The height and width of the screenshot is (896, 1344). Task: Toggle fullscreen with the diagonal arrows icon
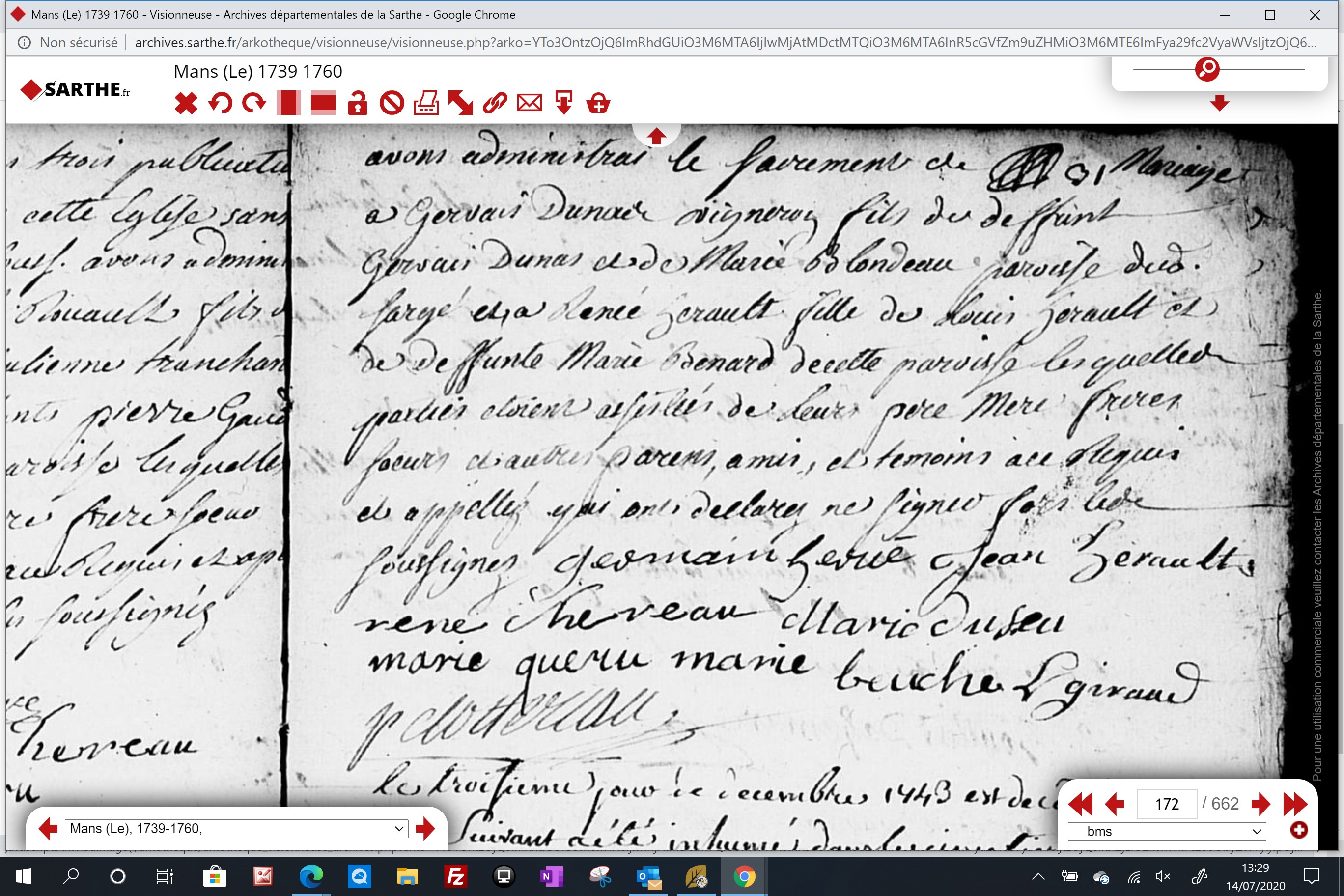point(461,104)
